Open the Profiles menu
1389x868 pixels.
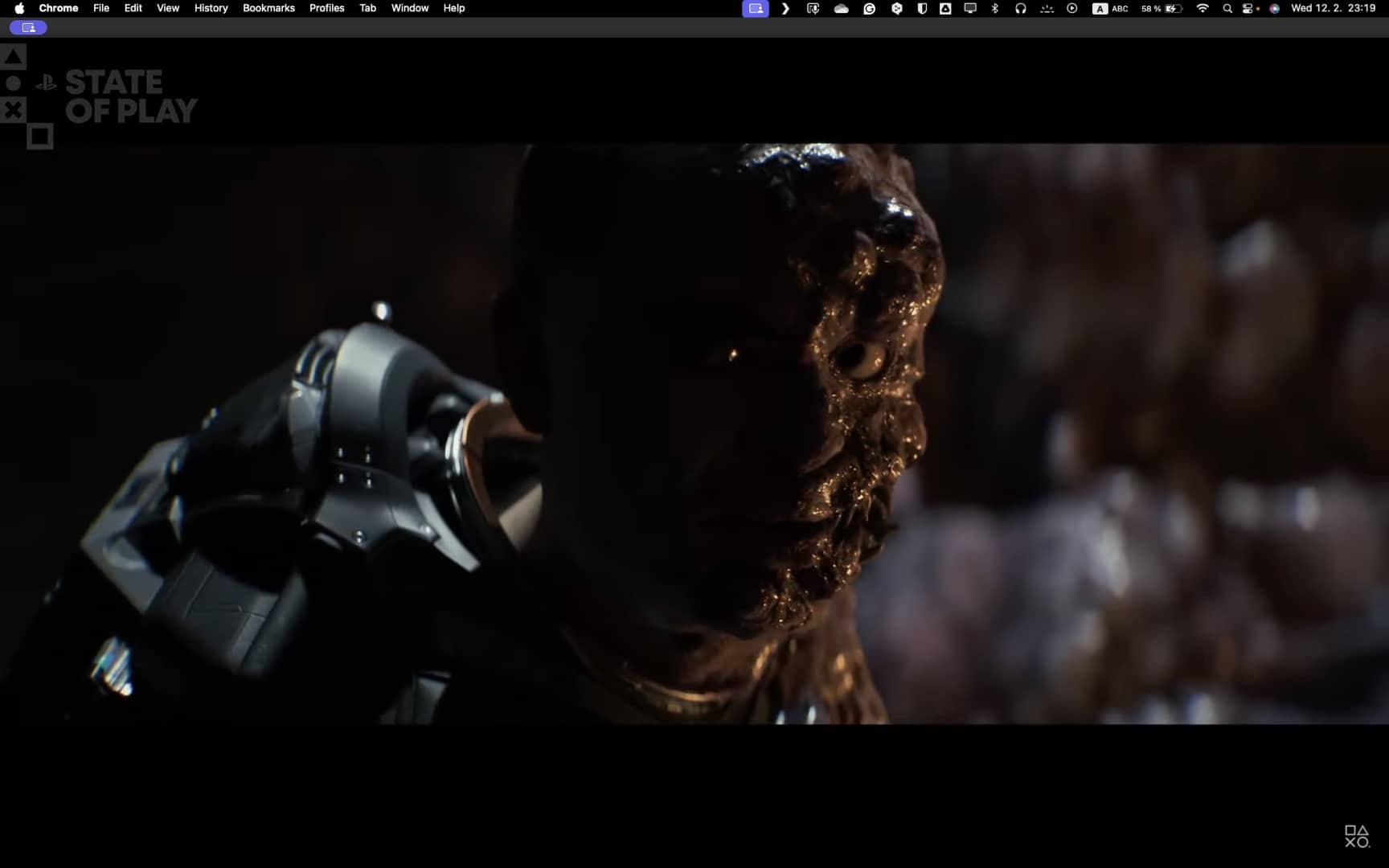[x=327, y=8]
